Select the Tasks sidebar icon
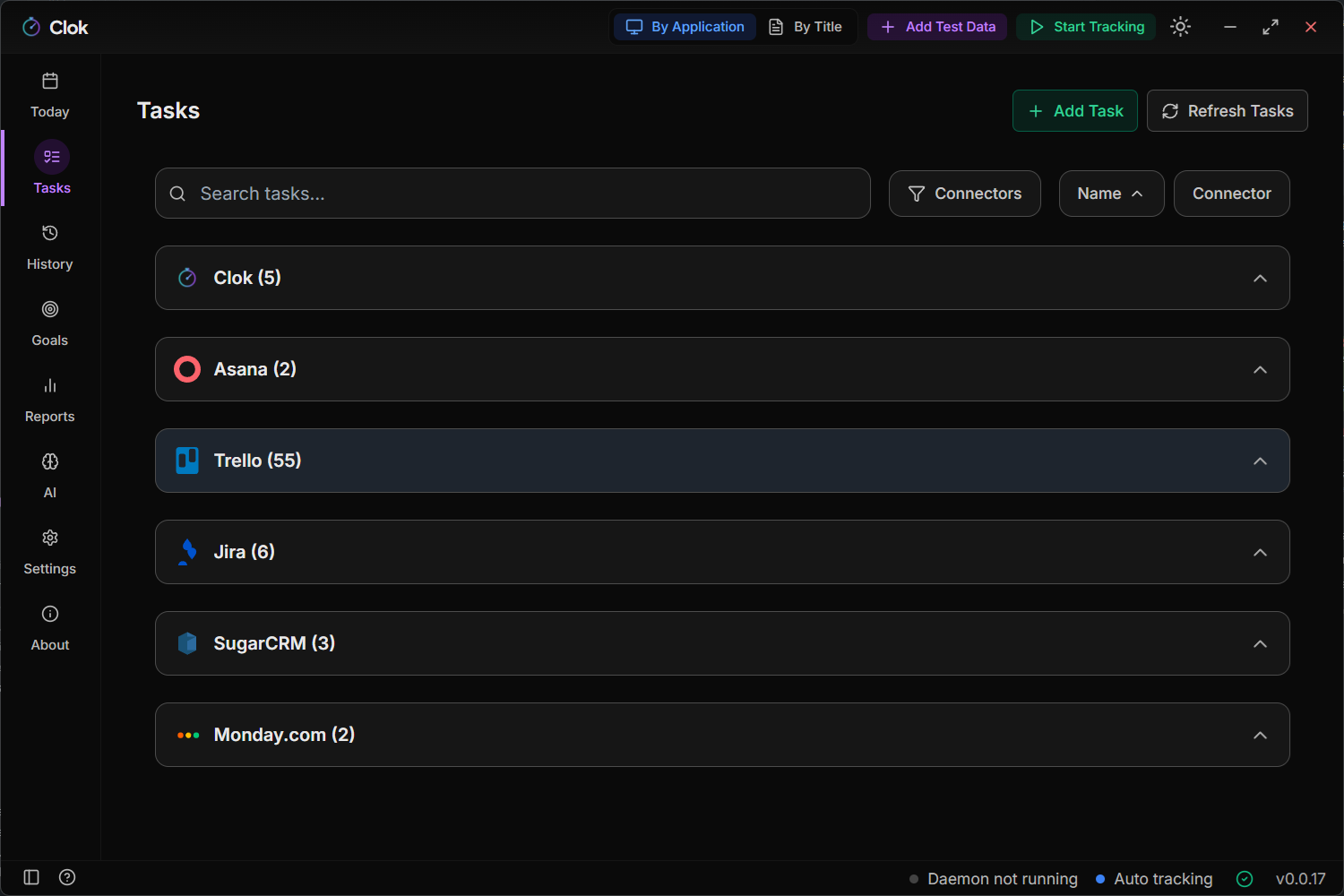The height and width of the screenshot is (896, 1344). coord(52,157)
